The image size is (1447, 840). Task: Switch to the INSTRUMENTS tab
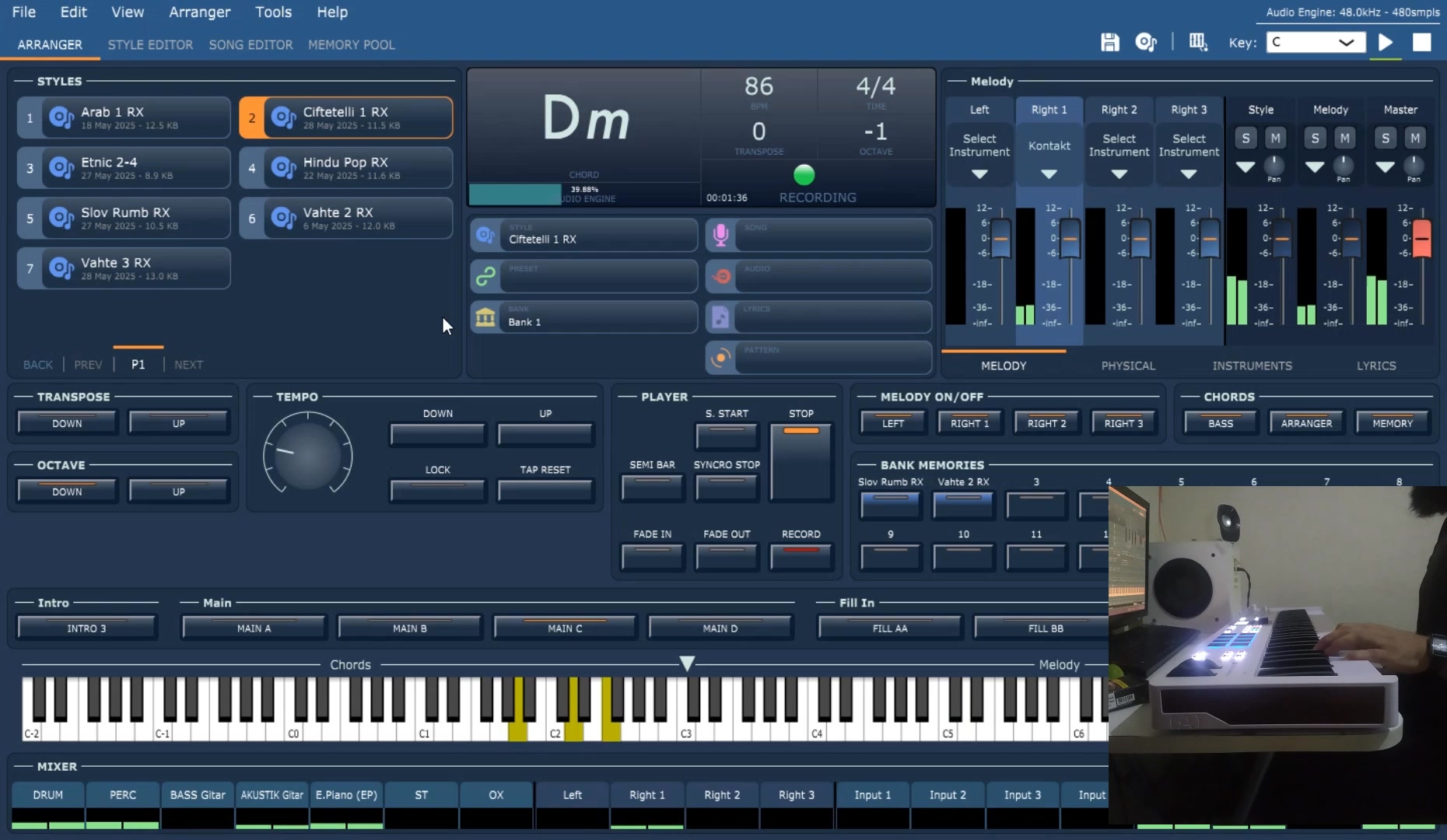tap(1252, 366)
